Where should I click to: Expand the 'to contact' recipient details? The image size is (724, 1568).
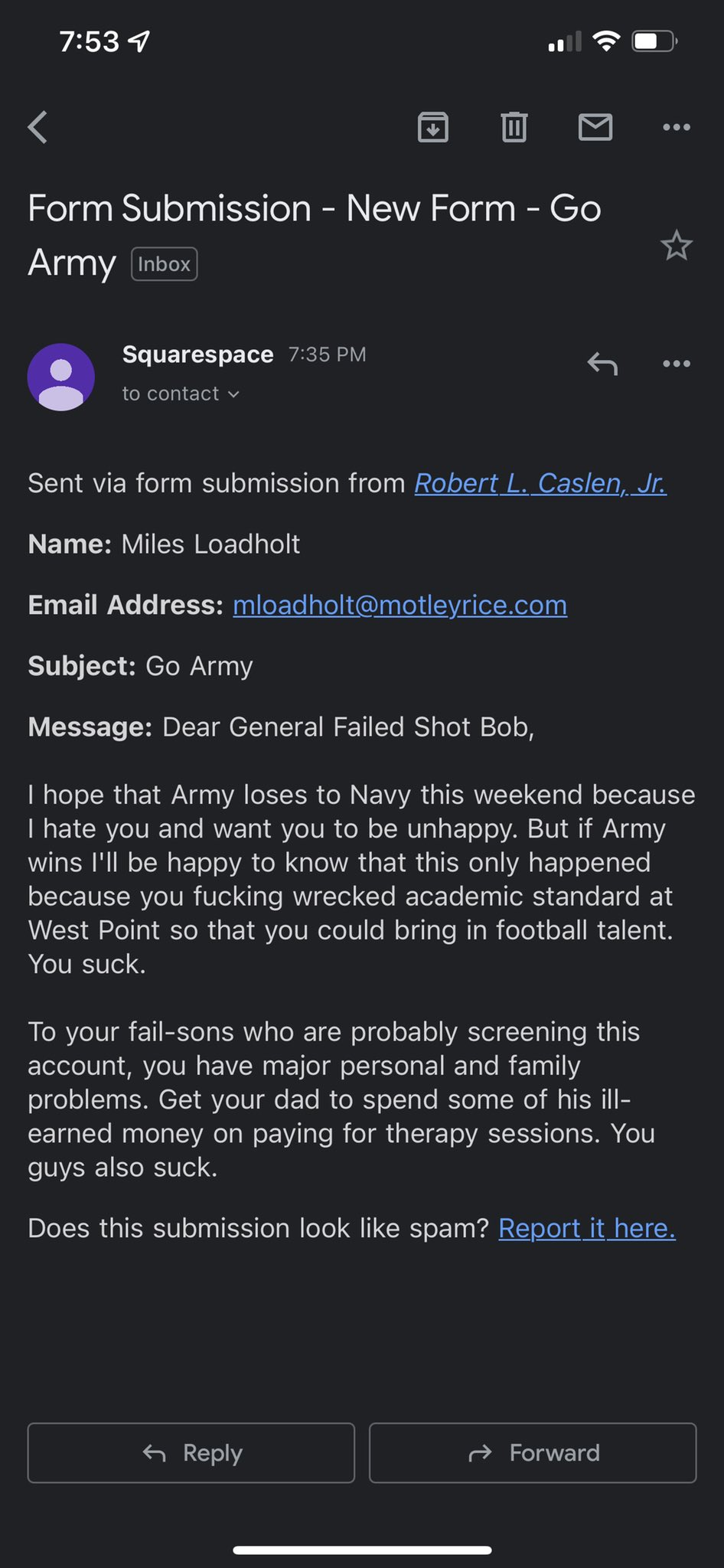tap(181, 394)
